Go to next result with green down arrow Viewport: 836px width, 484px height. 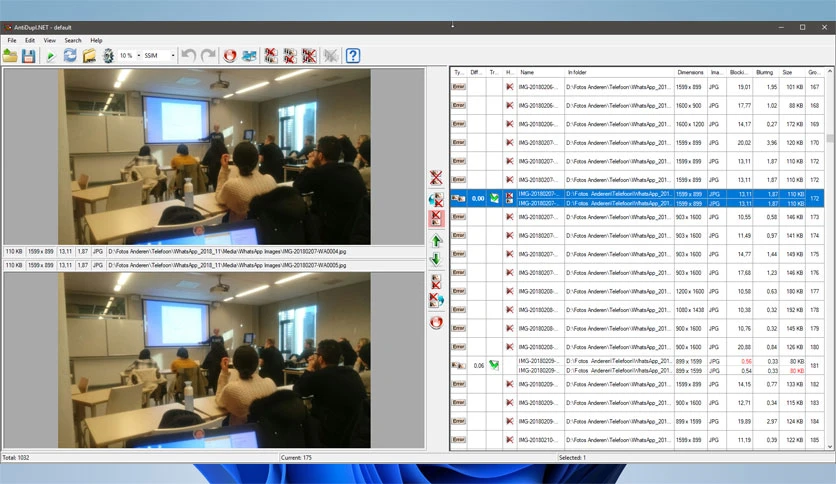click(x=436, y=260)
